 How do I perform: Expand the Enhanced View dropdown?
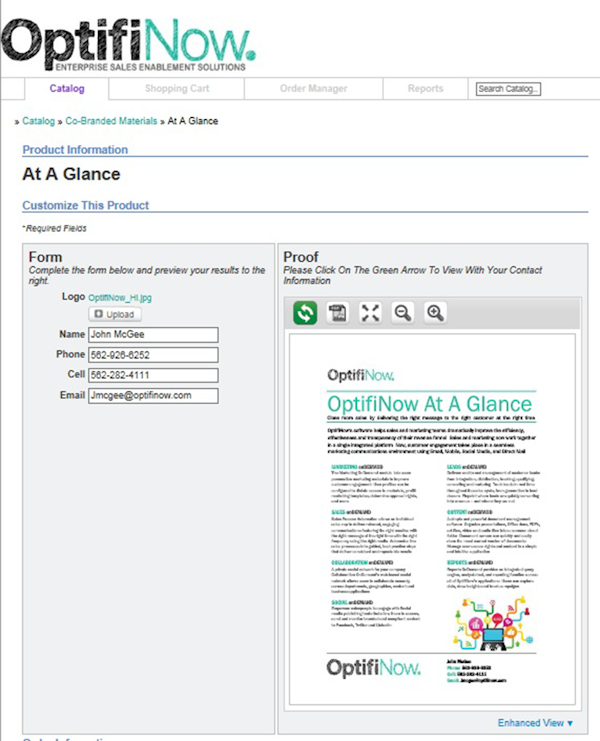[535, 723]
